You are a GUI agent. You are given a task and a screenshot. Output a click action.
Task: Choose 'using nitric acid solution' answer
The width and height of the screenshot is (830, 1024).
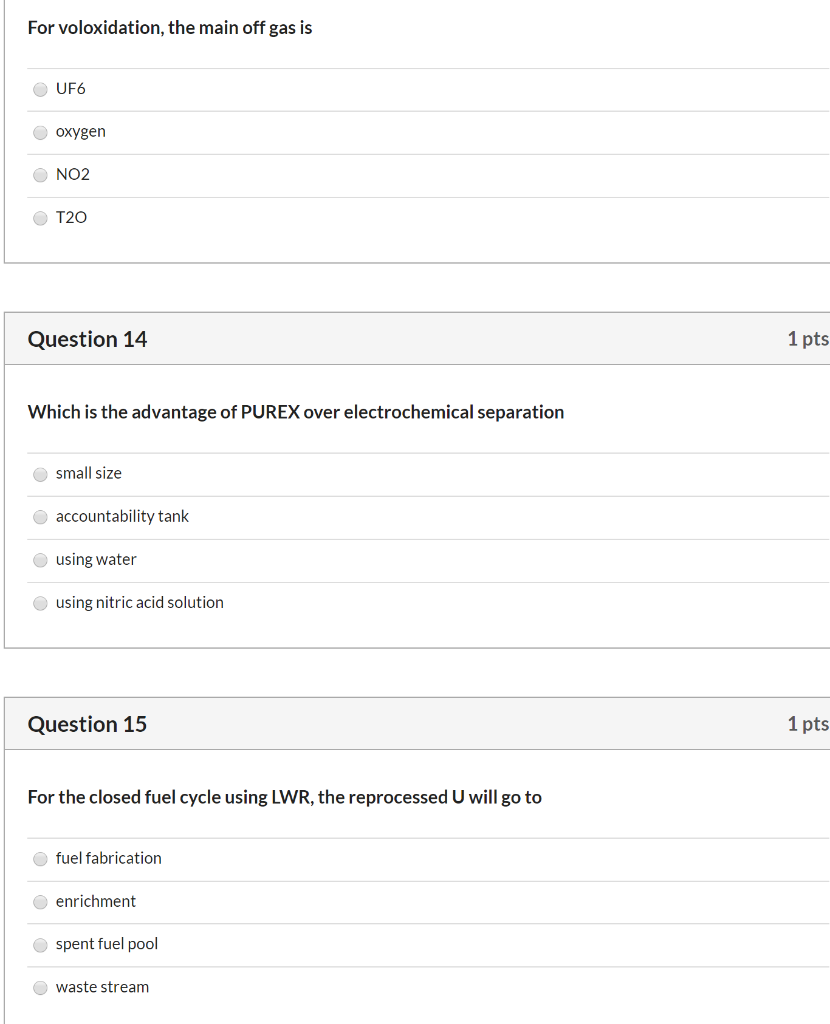coord(40,603)
